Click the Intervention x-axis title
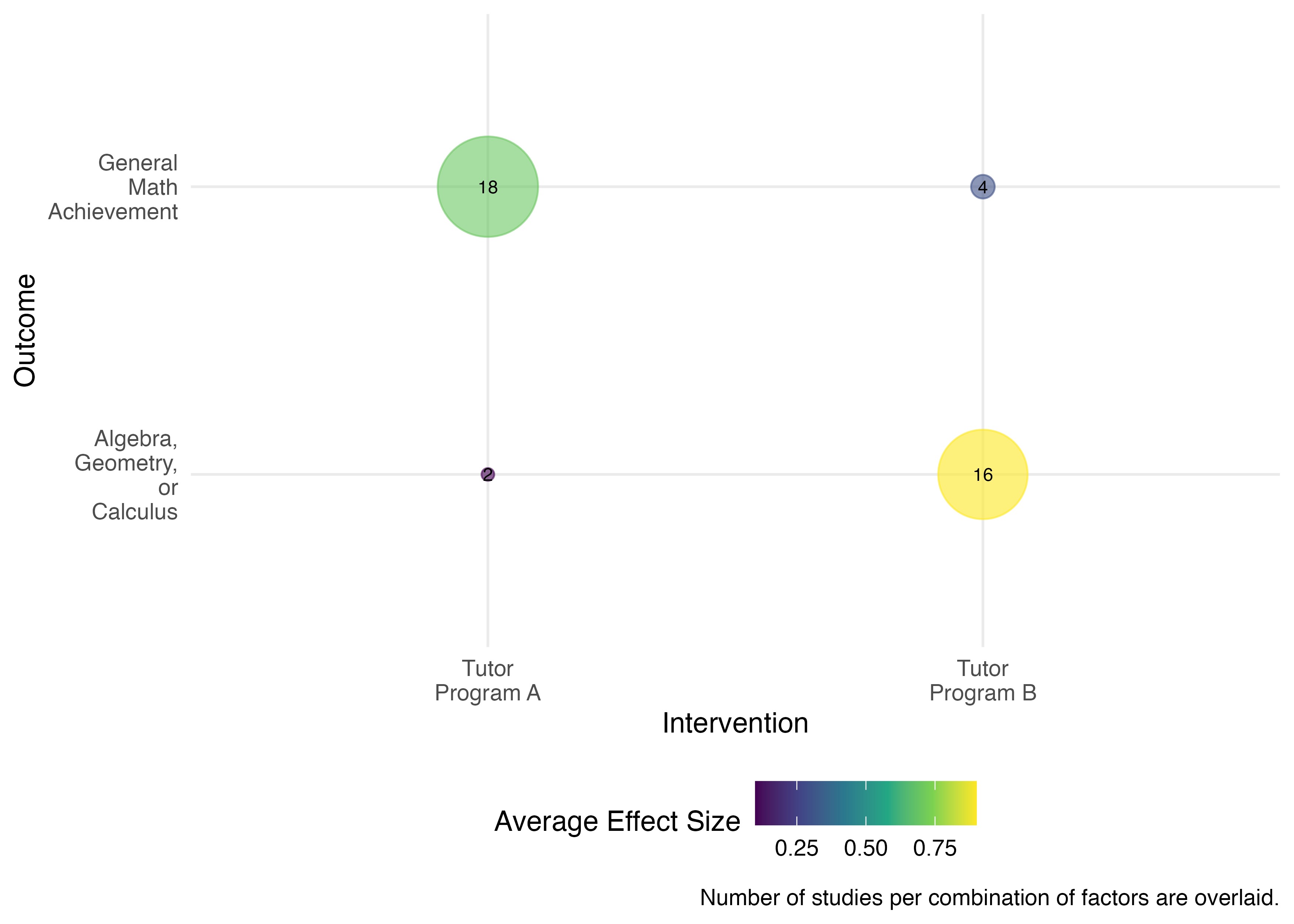 coord(735,723)
